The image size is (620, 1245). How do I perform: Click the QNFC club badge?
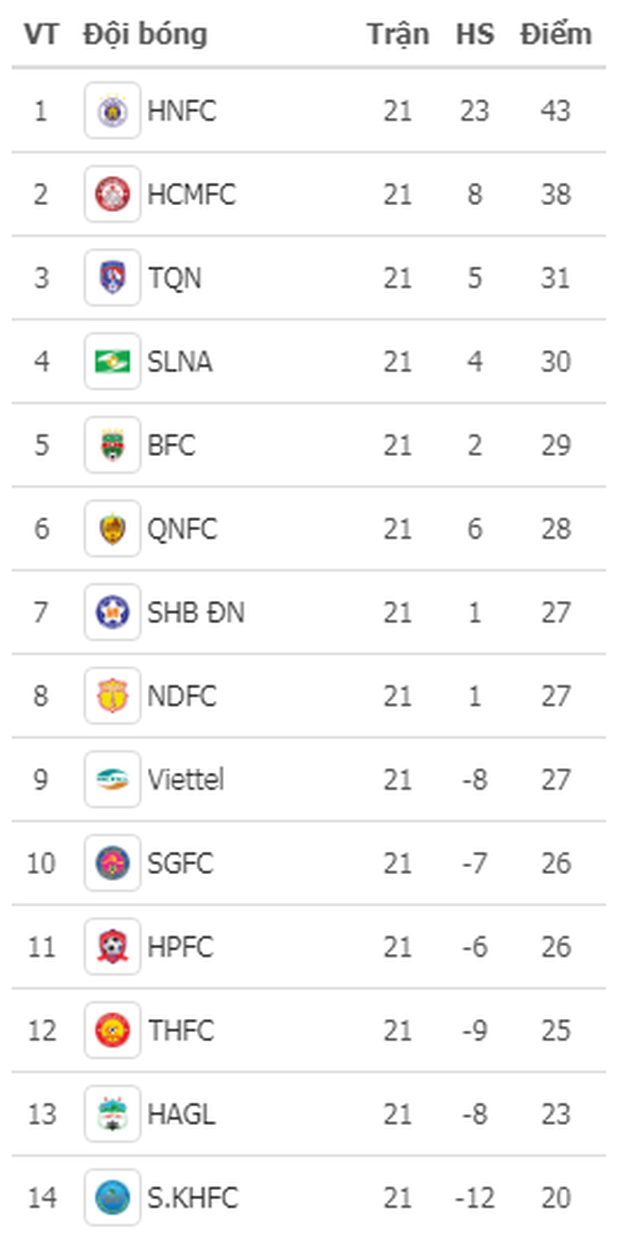(112, 528)
